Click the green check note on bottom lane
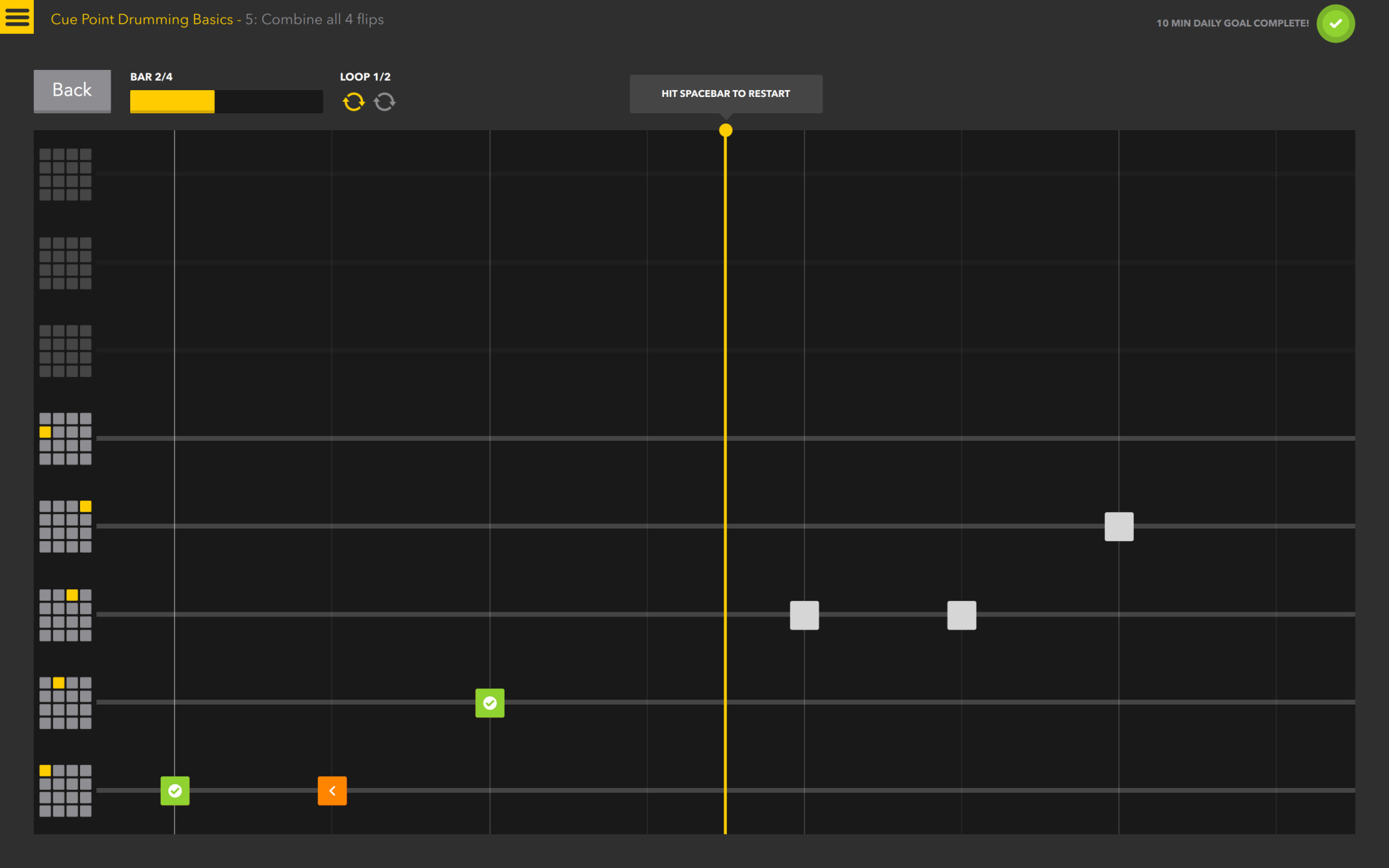Viewport: 1389px width, 868px height. tap(175, 791)
